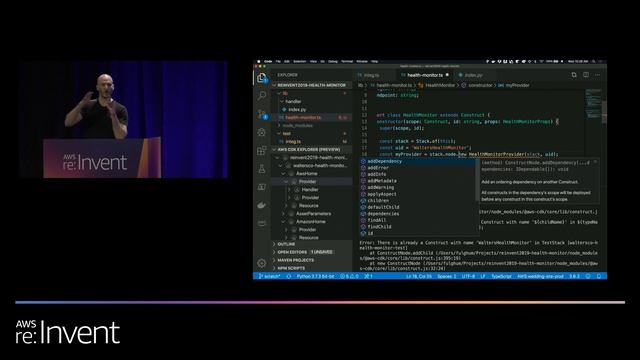The image size is (640, 360).
Task: Click the sync changes status icon
Action: point(289,276)
